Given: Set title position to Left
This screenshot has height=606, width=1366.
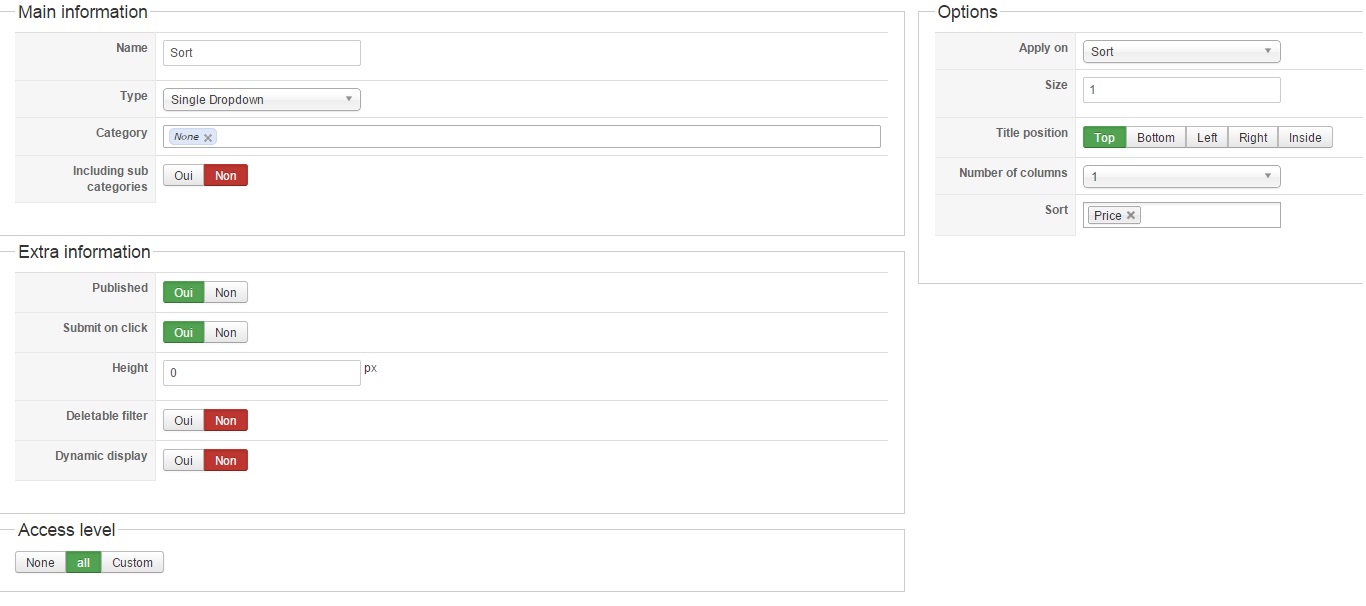Looking at the screenshot, I should click(1207, 138).
